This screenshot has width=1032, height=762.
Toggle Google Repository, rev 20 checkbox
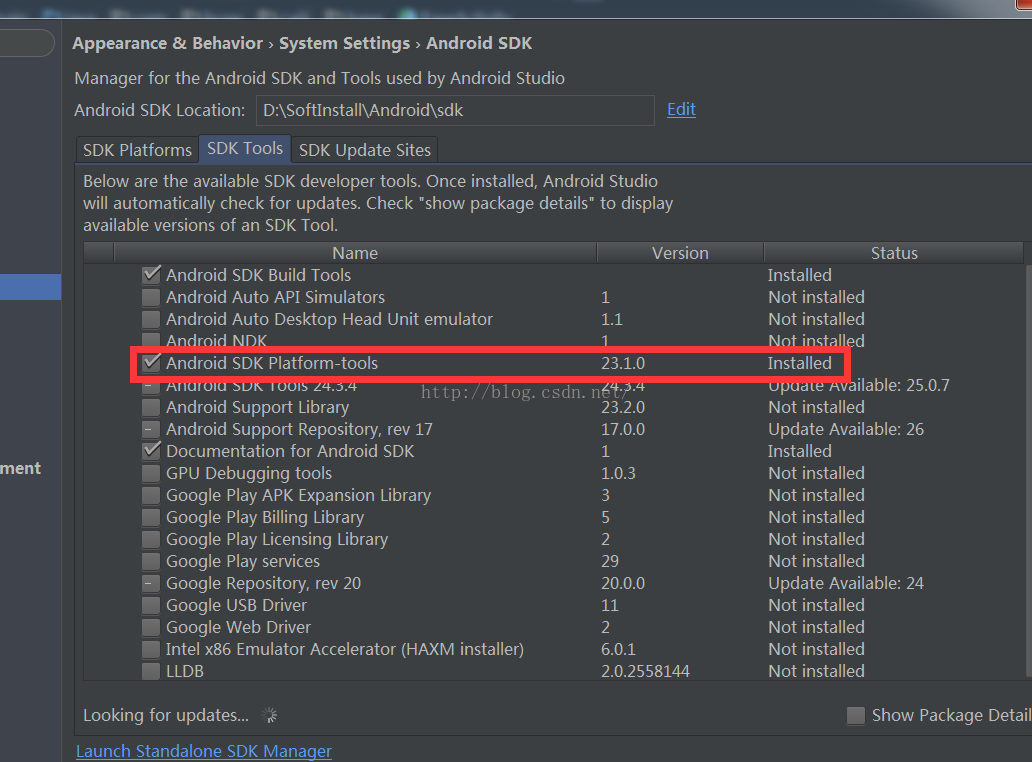click(151, 583)
